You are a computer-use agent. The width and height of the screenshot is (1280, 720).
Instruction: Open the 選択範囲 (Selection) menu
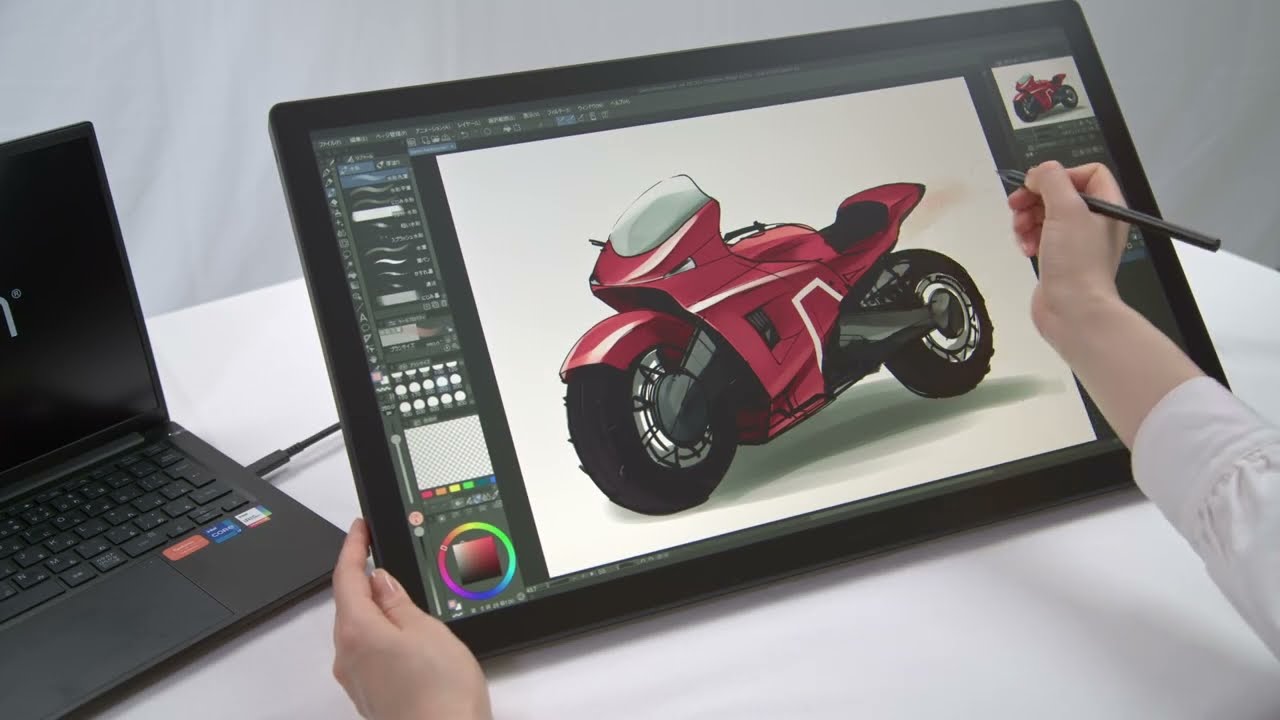pyautogui.click(x=501, y=119)
